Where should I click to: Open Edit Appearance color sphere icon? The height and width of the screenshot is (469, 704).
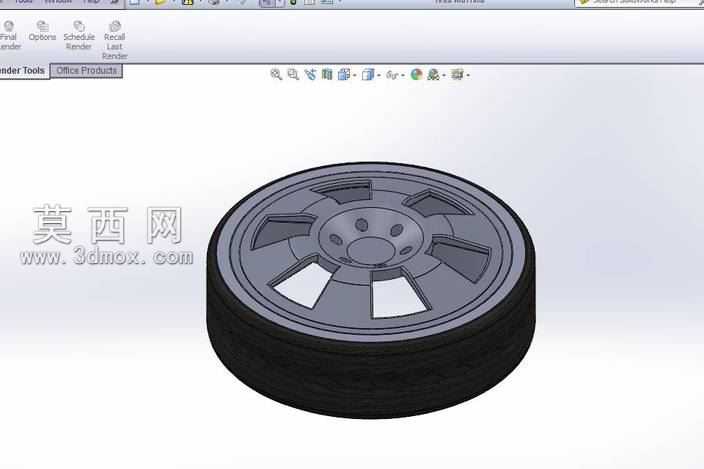tap(416, 75)
